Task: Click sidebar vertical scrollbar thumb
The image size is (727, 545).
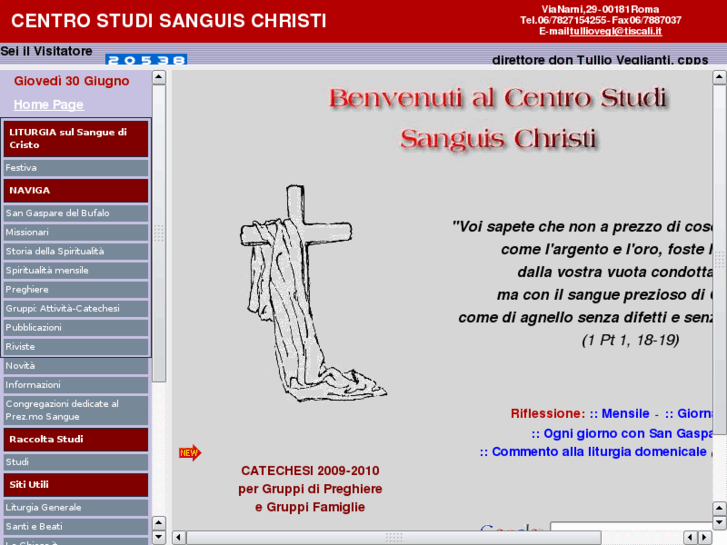Action: point(159,233)
